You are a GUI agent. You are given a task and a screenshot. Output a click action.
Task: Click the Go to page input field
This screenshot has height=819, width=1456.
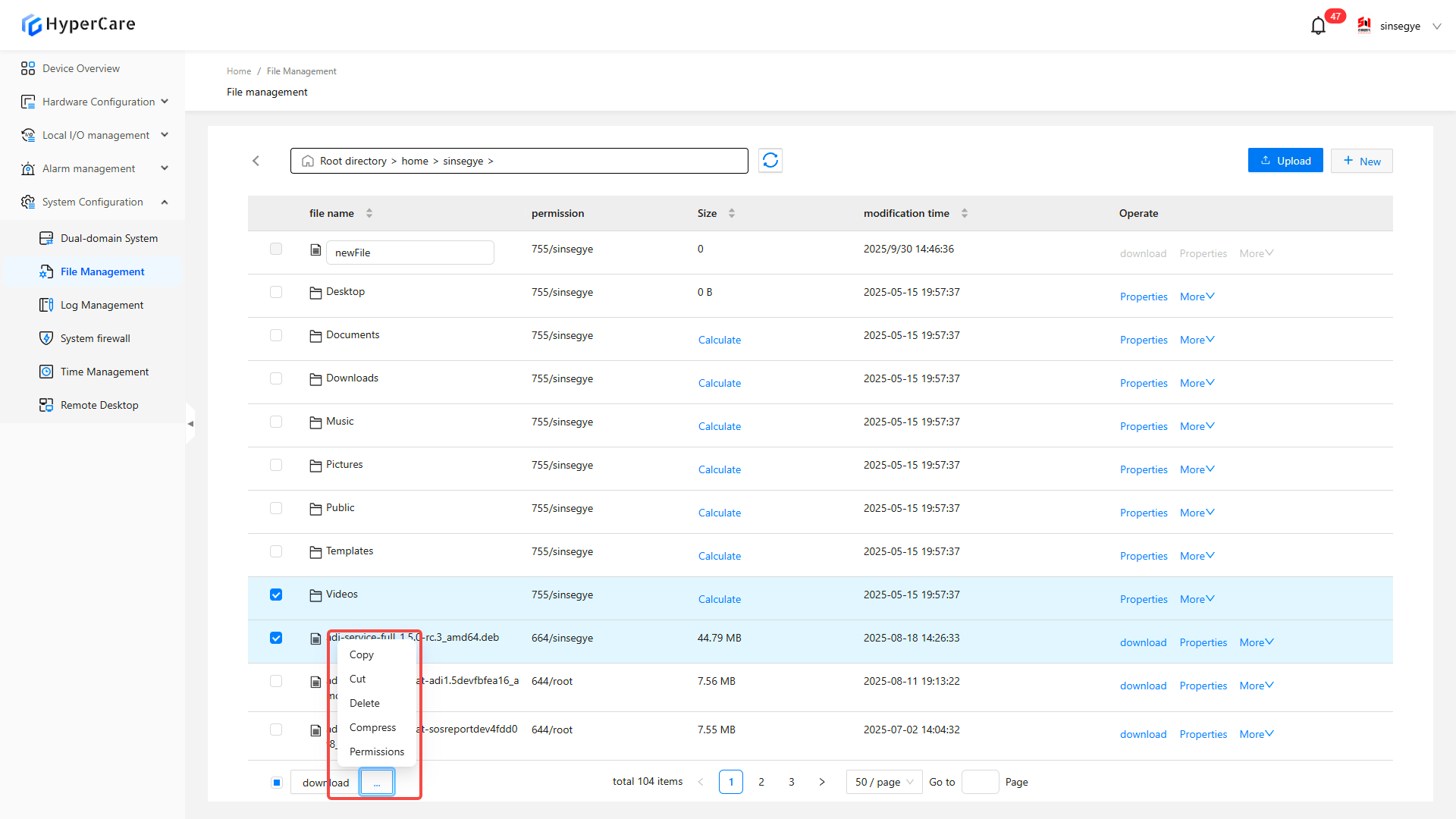click(x=980, y=782)
